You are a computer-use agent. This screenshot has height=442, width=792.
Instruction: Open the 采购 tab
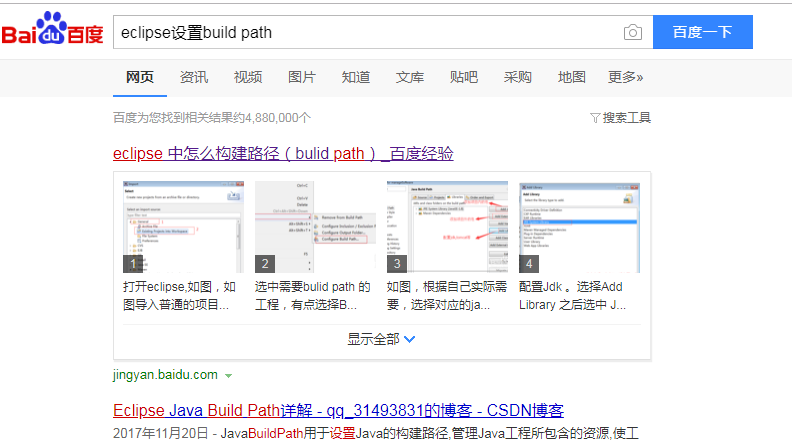coord(518,77)
